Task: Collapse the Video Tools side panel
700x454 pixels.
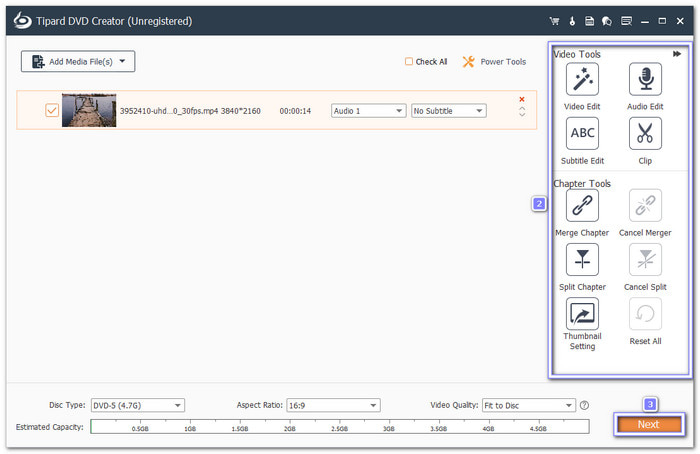Action: coord(677,54)
